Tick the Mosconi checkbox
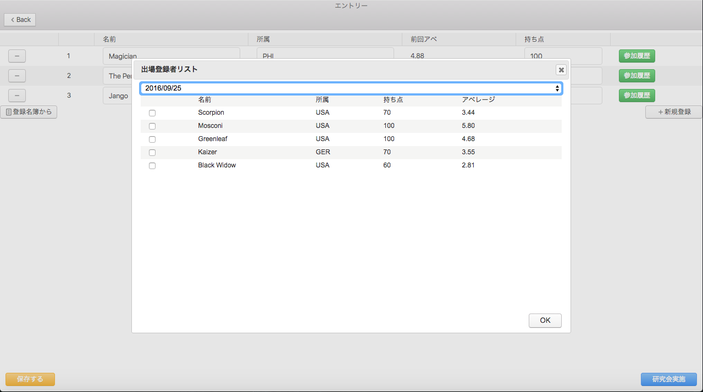The image size is (703, 392). tap(152, 126)
